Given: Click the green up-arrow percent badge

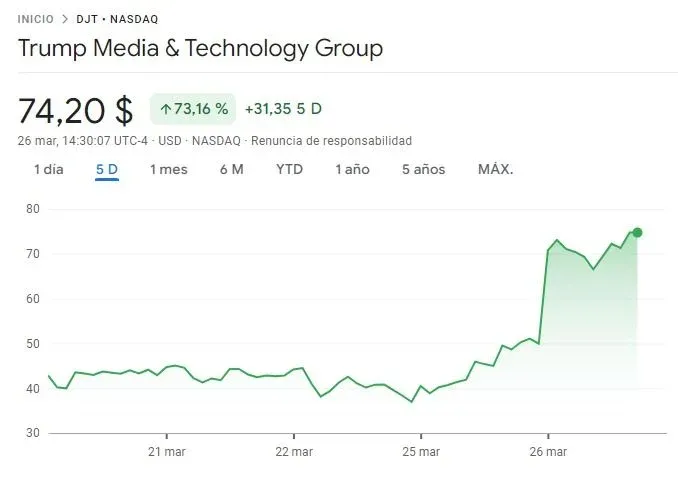Looking at the screenshot, I should click(193, 108).
